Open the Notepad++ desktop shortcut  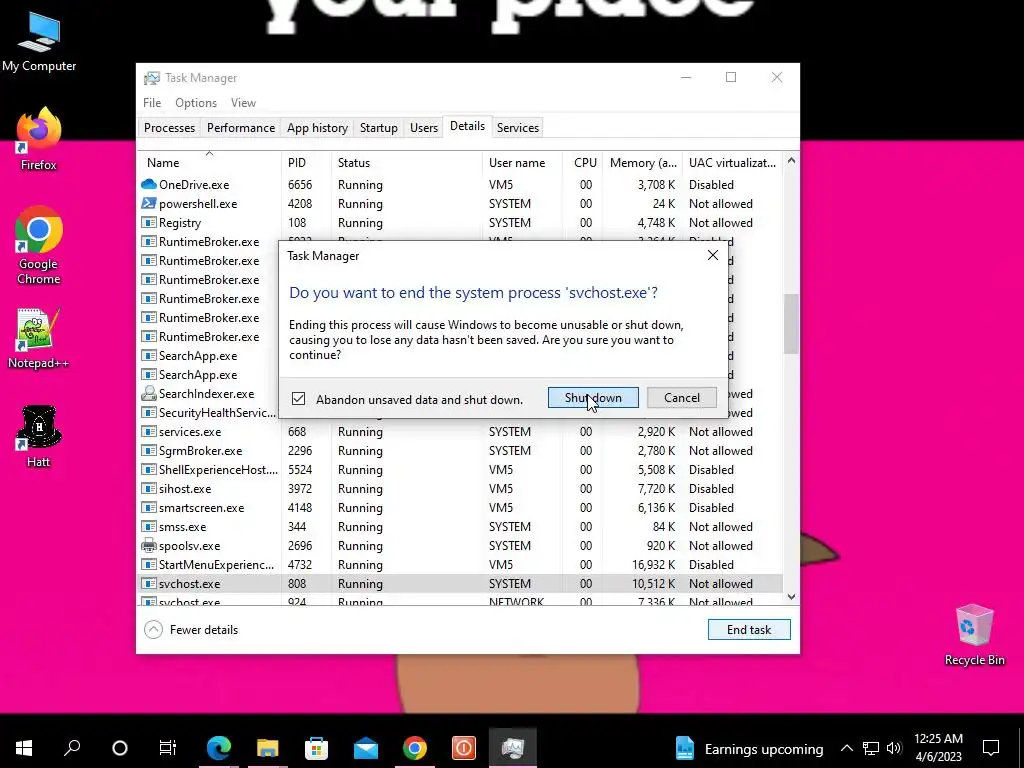(38, 338)
